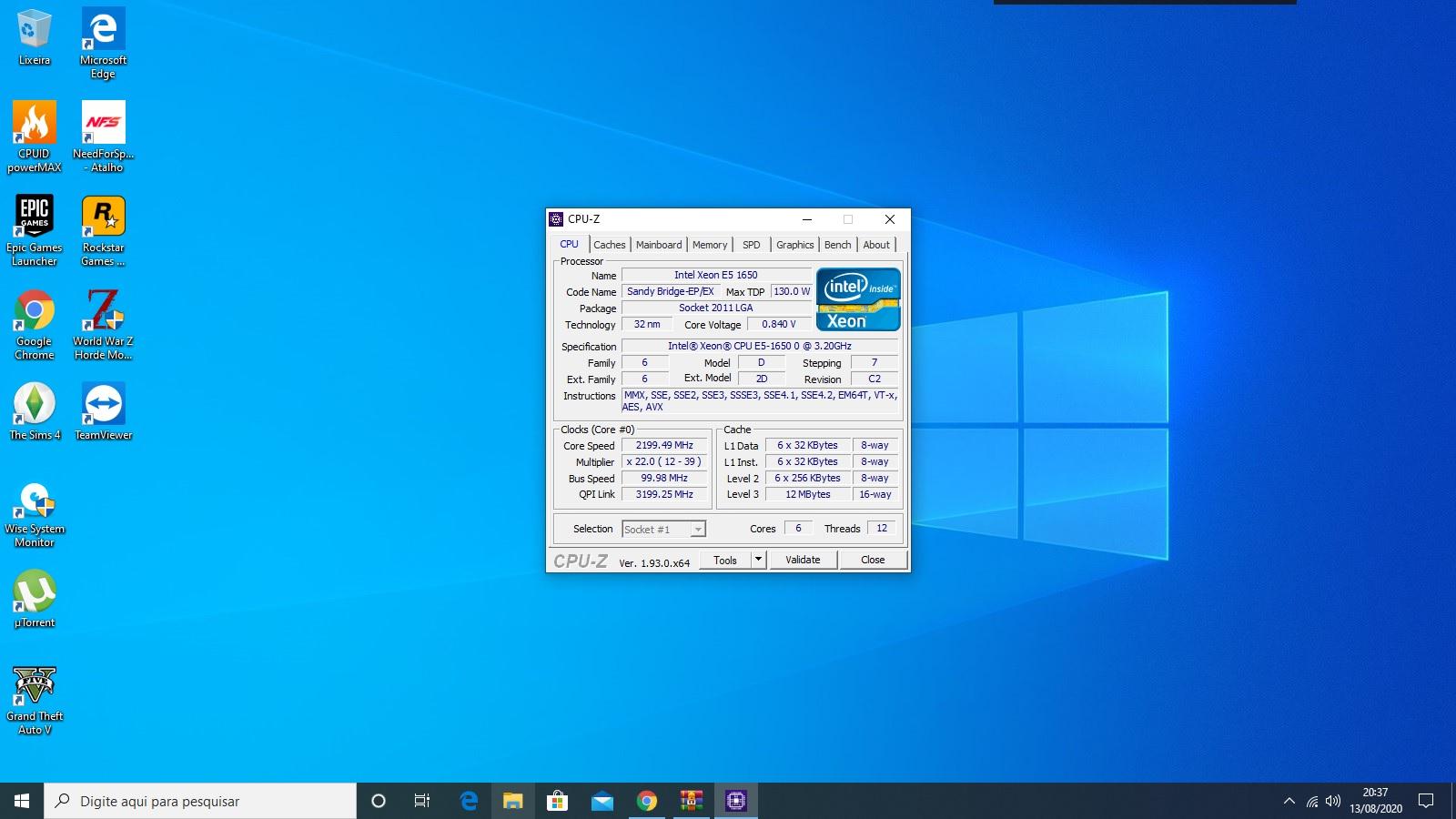The width and height of the screenshot is (1456, 819).
Task: Click the Intel Xeon logo in CPU-Z
Action: point(858,298)
